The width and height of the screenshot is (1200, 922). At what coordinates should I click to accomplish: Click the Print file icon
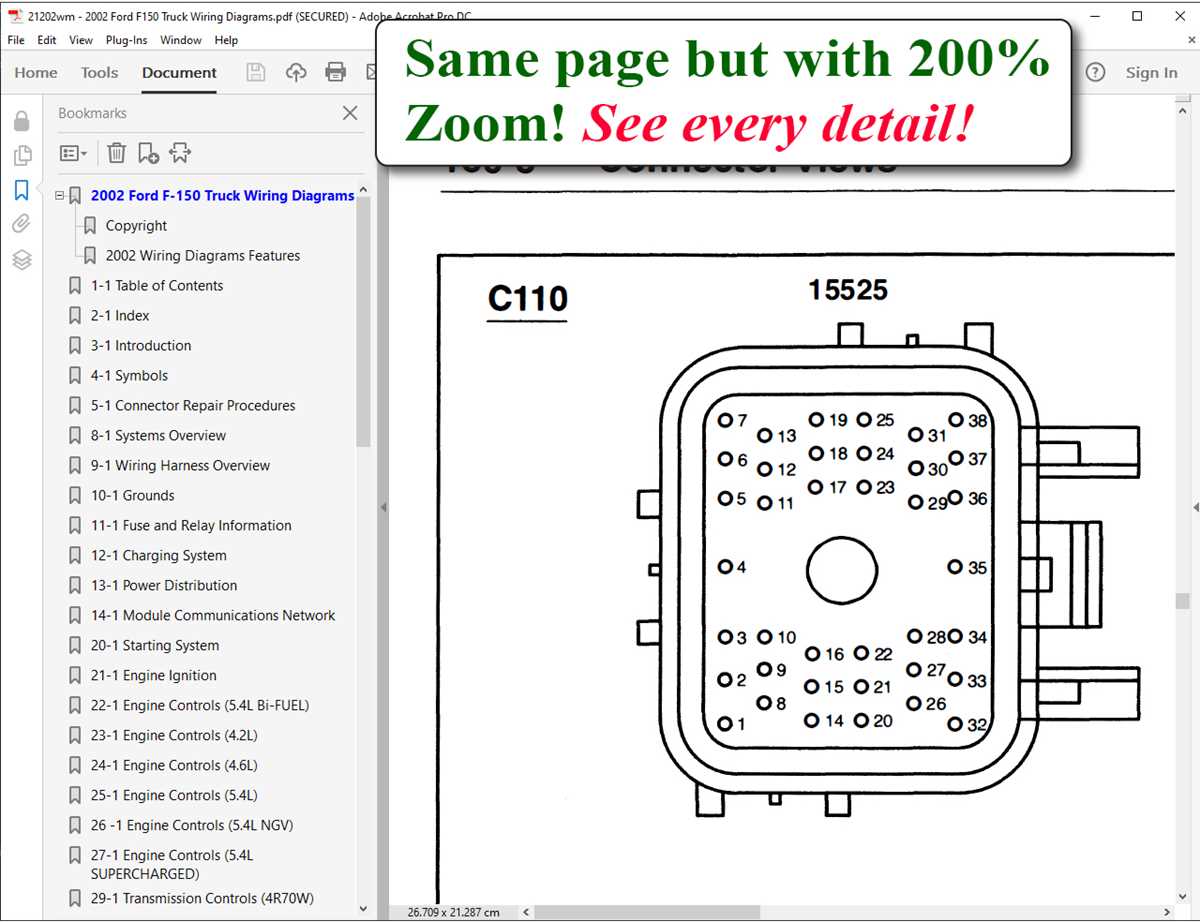[336, 72]
